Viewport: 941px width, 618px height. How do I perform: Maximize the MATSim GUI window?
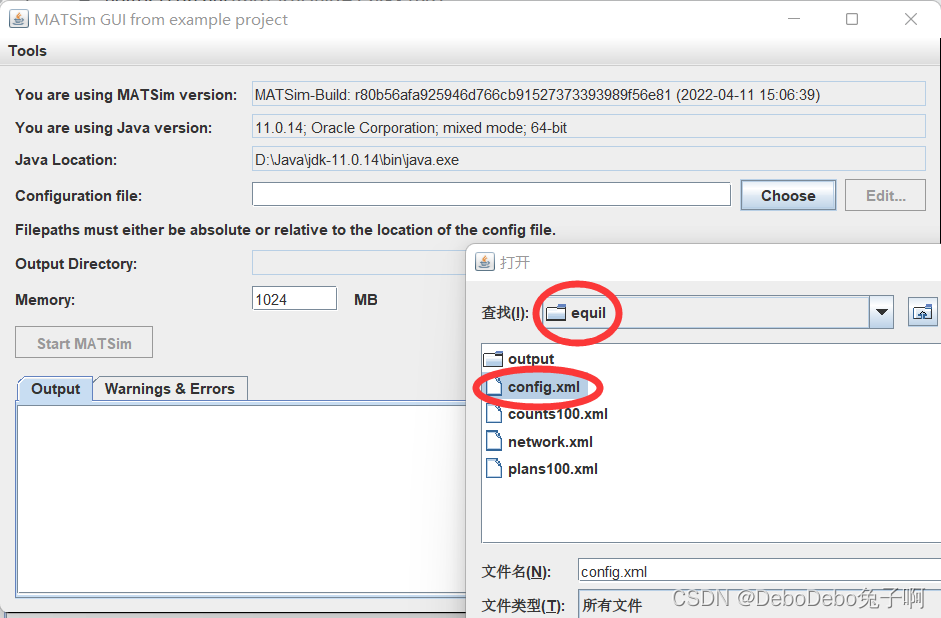click(852, 19)
